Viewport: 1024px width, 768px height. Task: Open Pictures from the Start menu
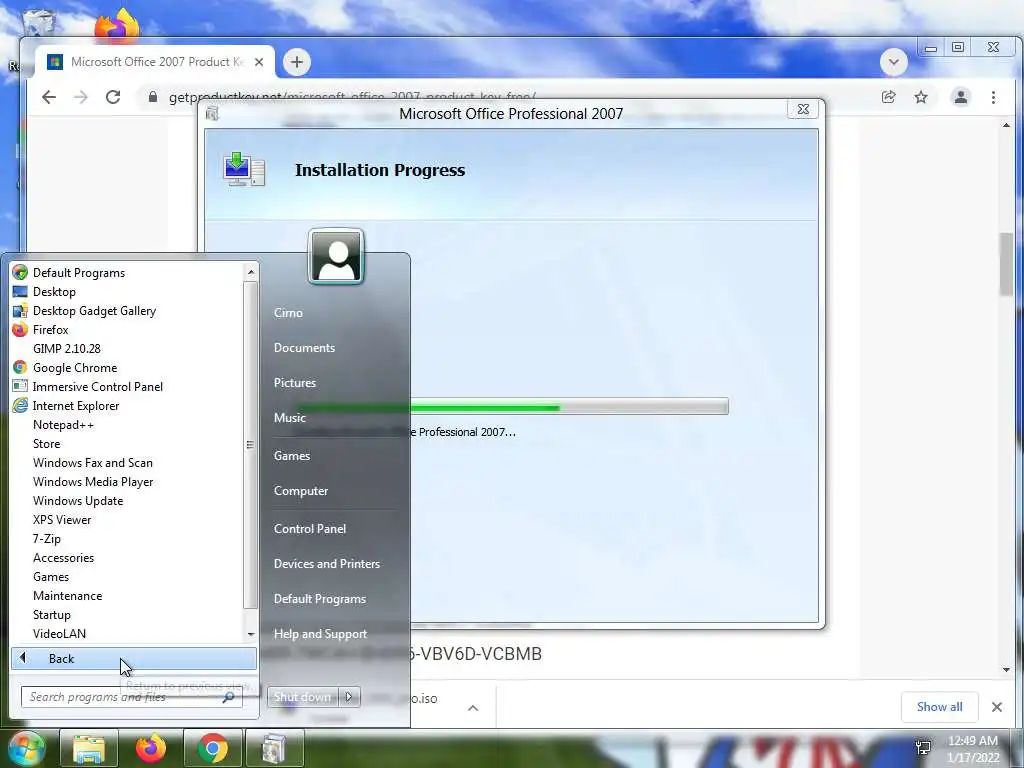tap(295, 383)
